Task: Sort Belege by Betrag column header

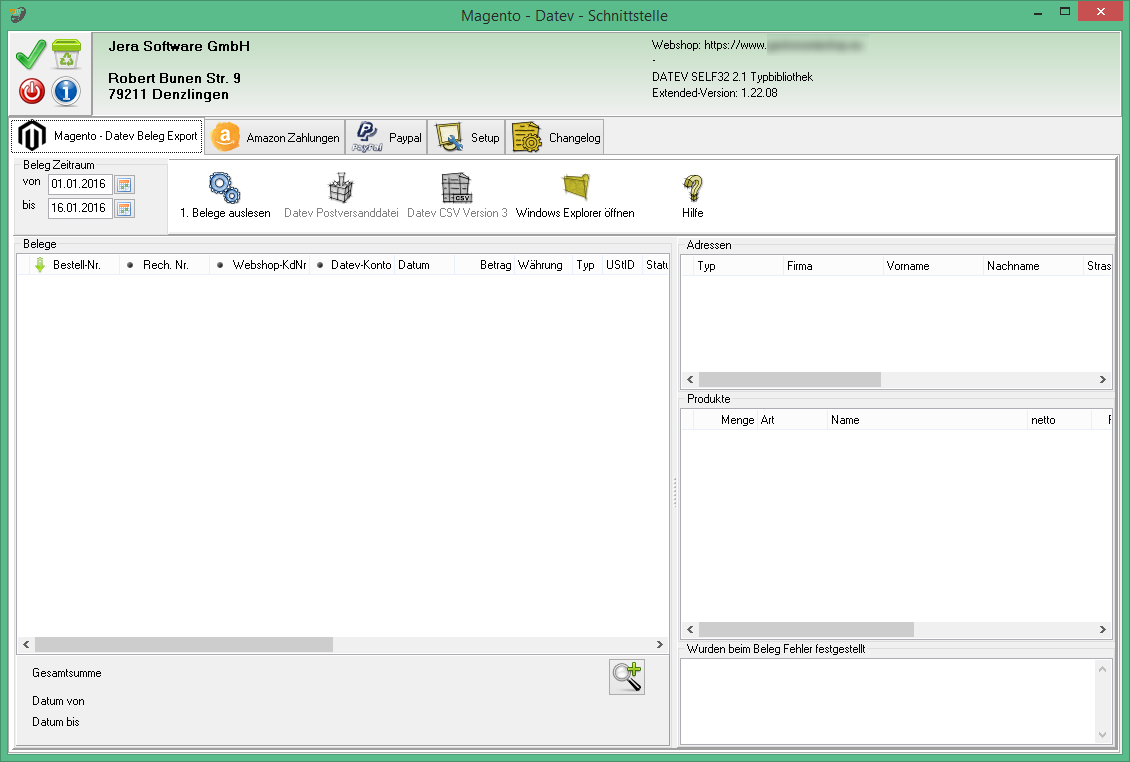Action: click(x=495, y=265)
